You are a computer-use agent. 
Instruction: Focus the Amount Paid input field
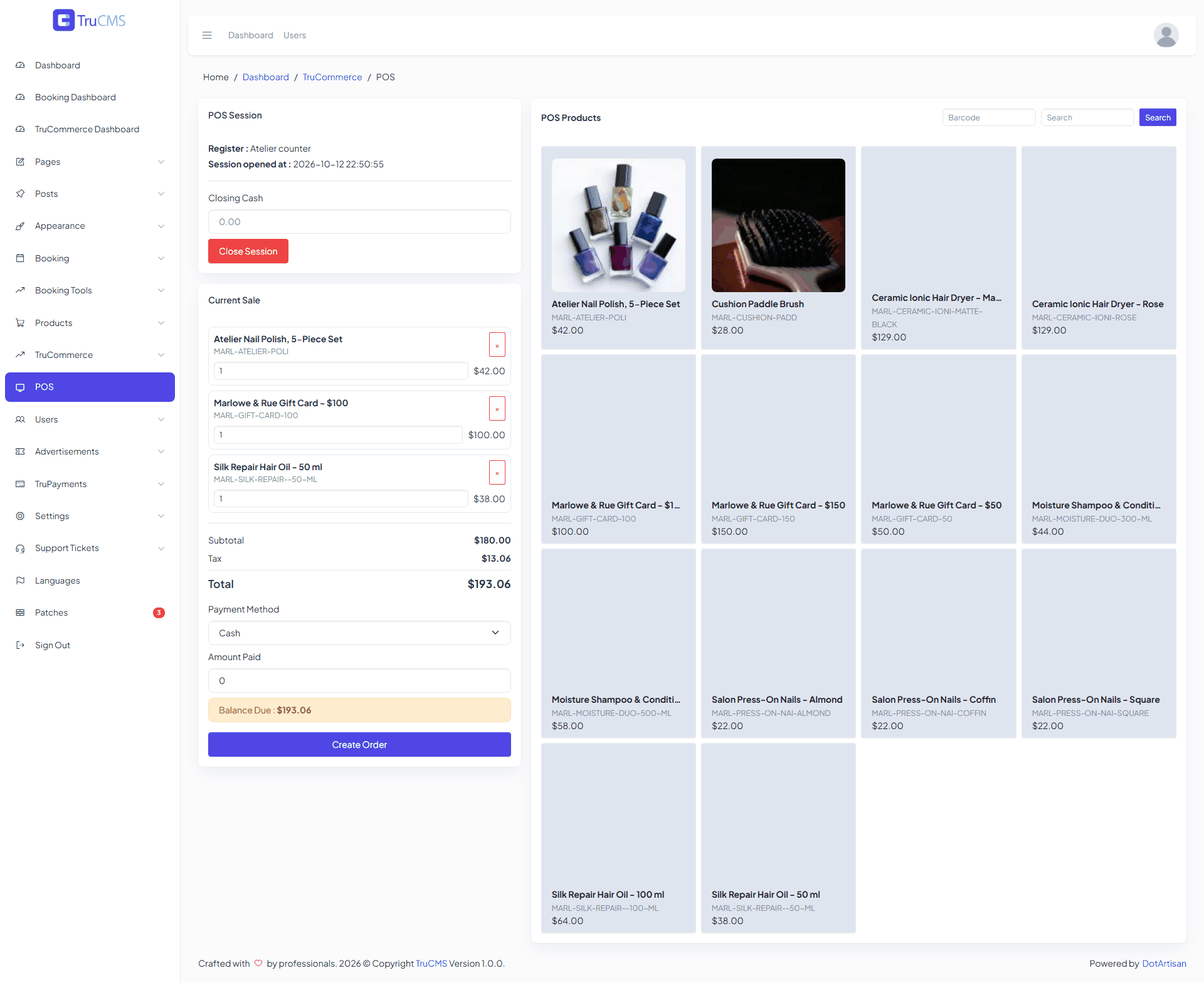(359, 681)
